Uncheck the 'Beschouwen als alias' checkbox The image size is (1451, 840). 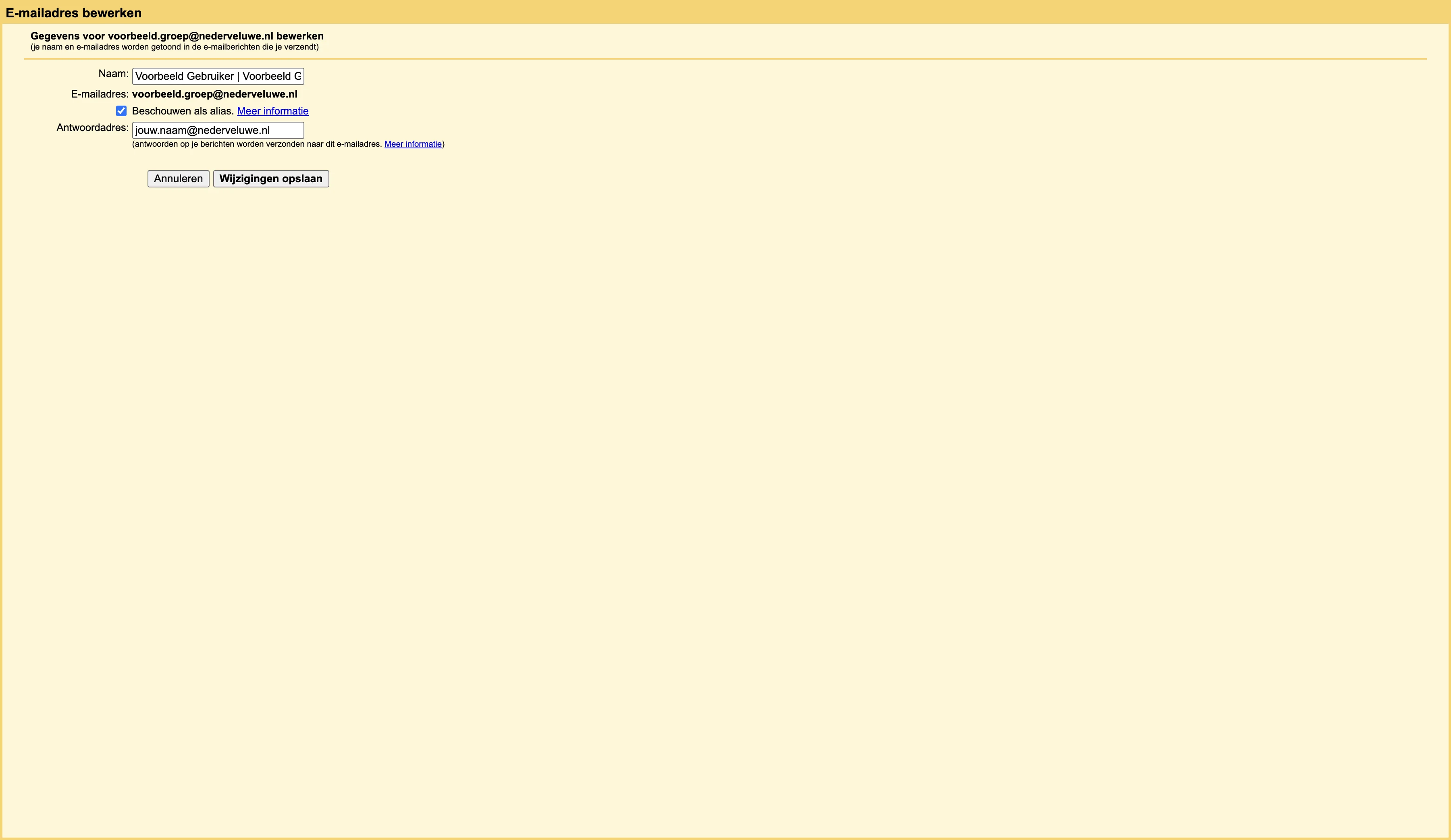click(x=121, y=111)
